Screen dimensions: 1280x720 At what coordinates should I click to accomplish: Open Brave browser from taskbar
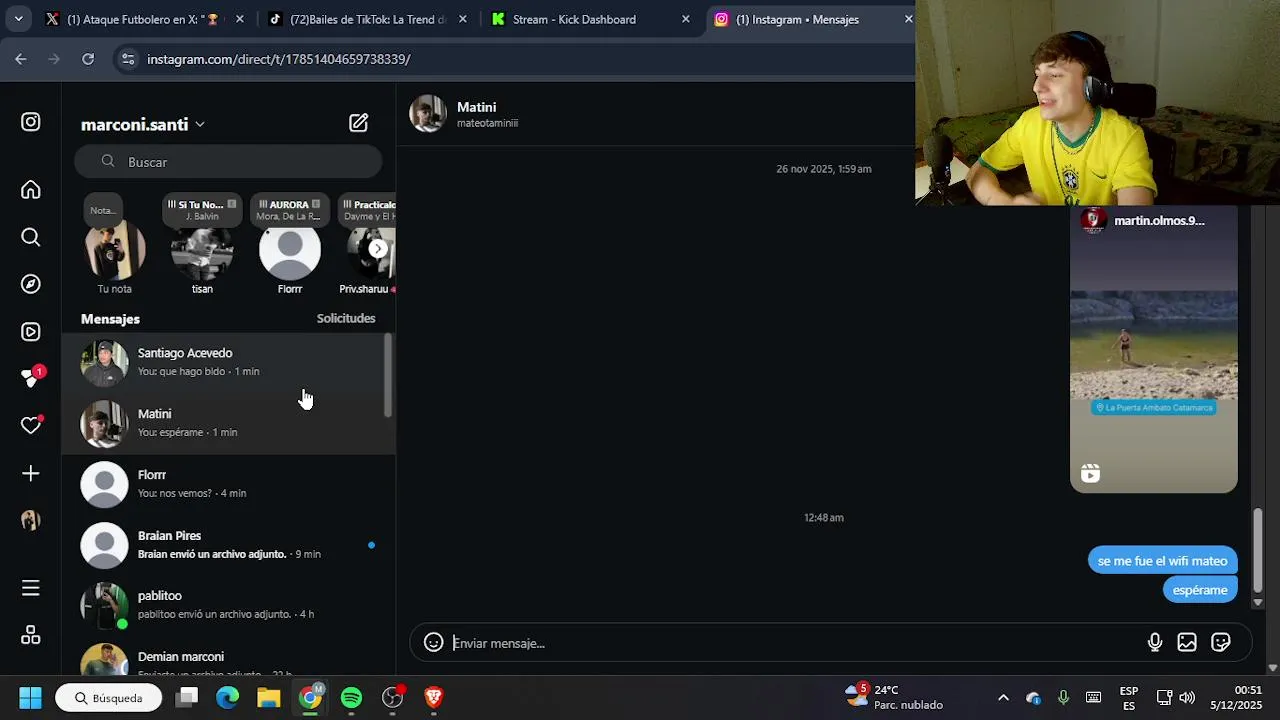tap(433, 697)
